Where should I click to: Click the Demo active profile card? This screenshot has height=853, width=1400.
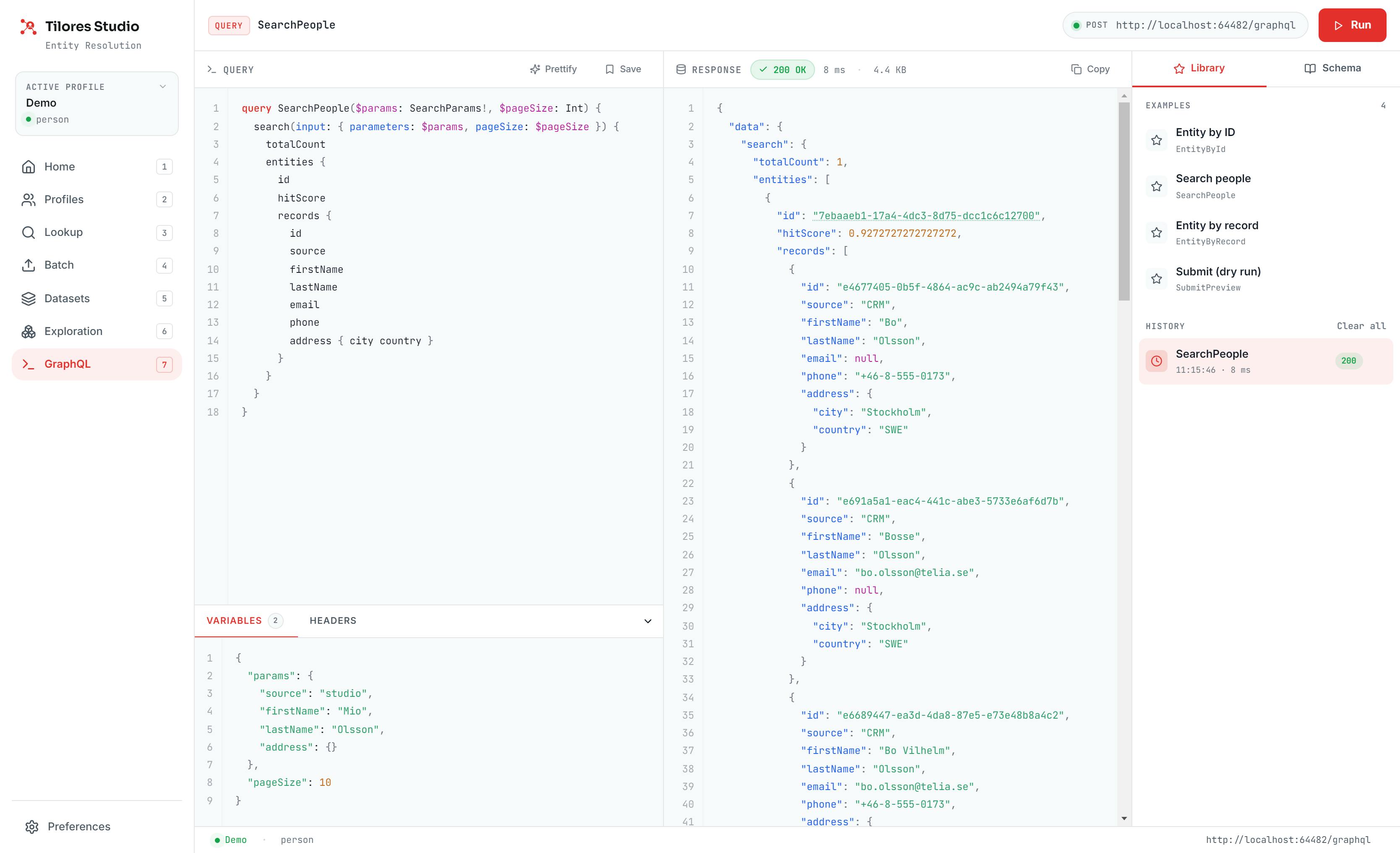pos(97,103)
